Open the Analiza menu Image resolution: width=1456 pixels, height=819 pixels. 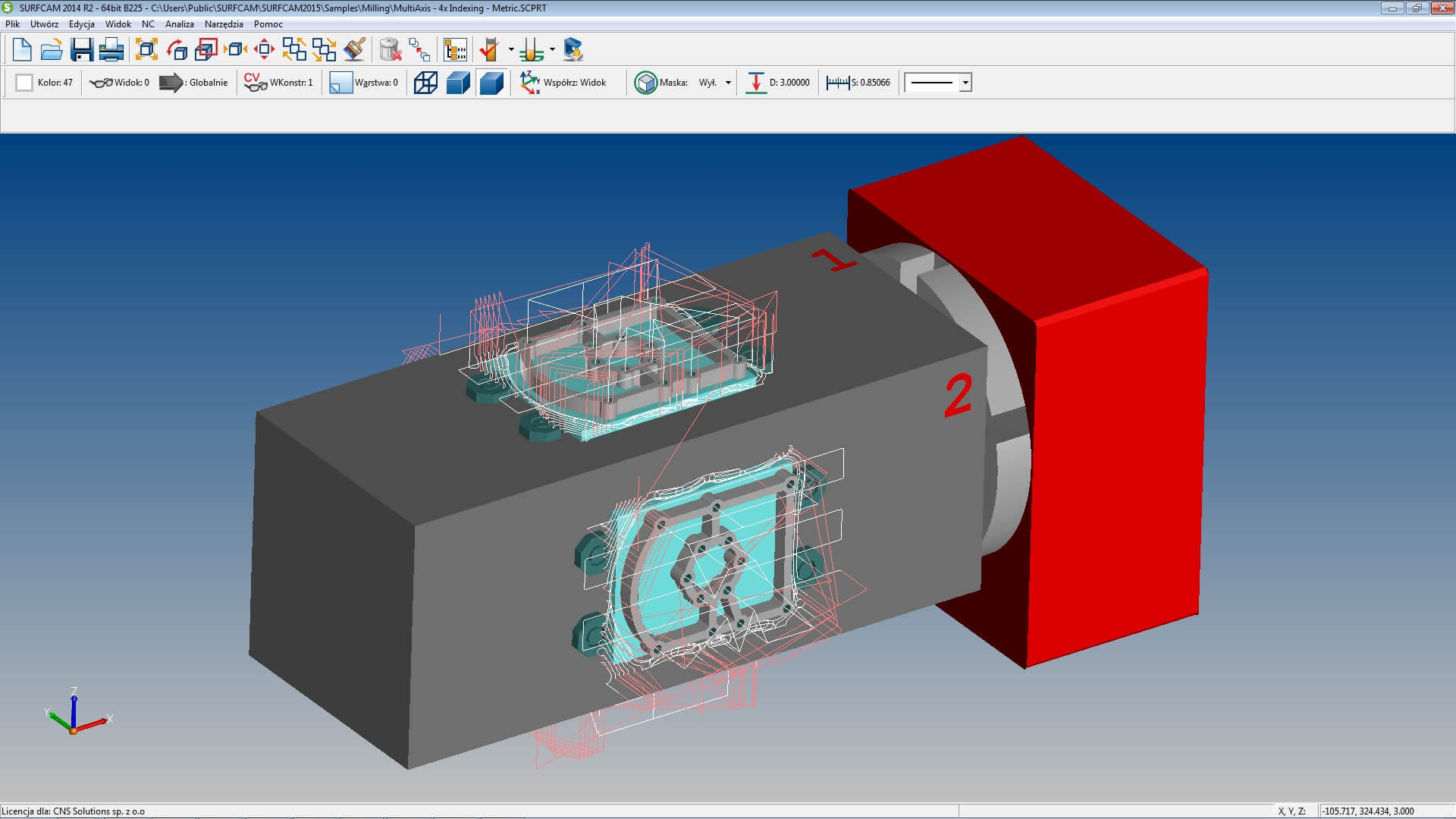pos(180,24)
